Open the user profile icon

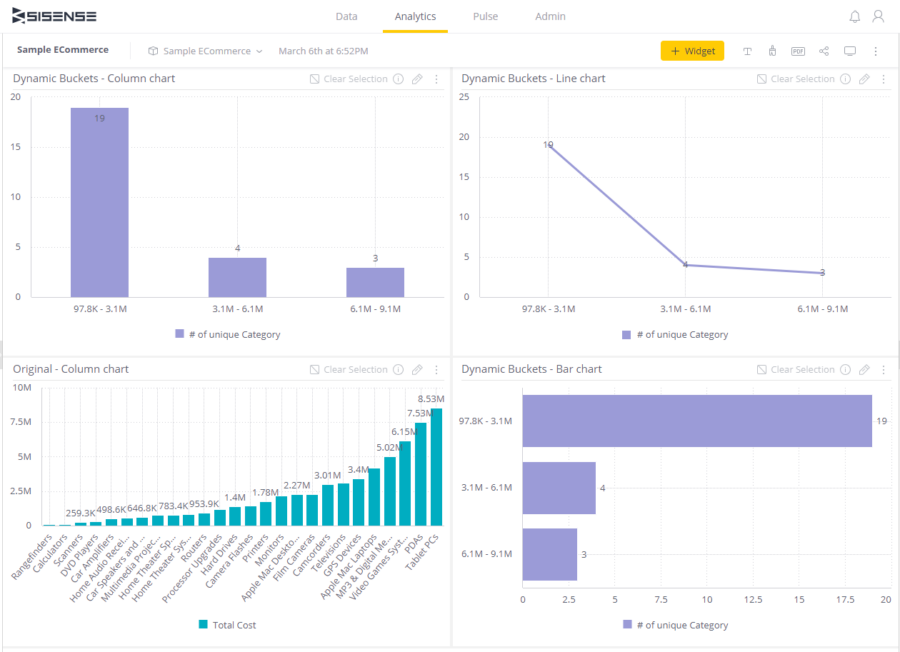tap(878, 17)
